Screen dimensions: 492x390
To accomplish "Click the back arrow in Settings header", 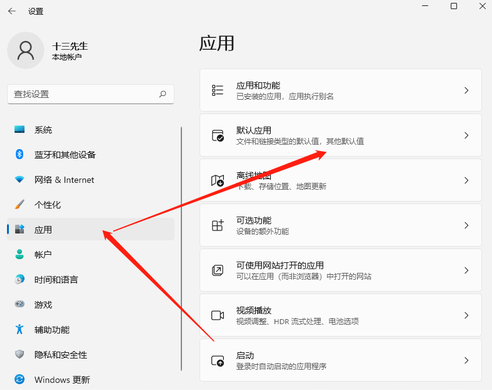I will click(x=12, y=11).
